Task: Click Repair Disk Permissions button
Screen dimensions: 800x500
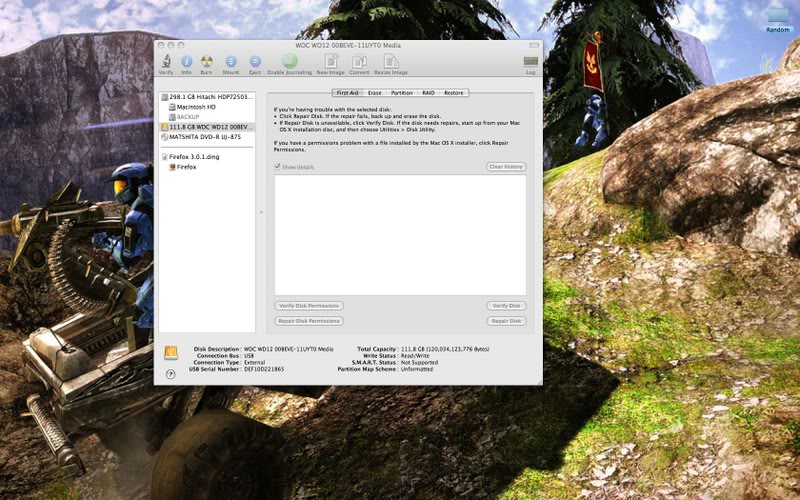Action: [309, 321]
